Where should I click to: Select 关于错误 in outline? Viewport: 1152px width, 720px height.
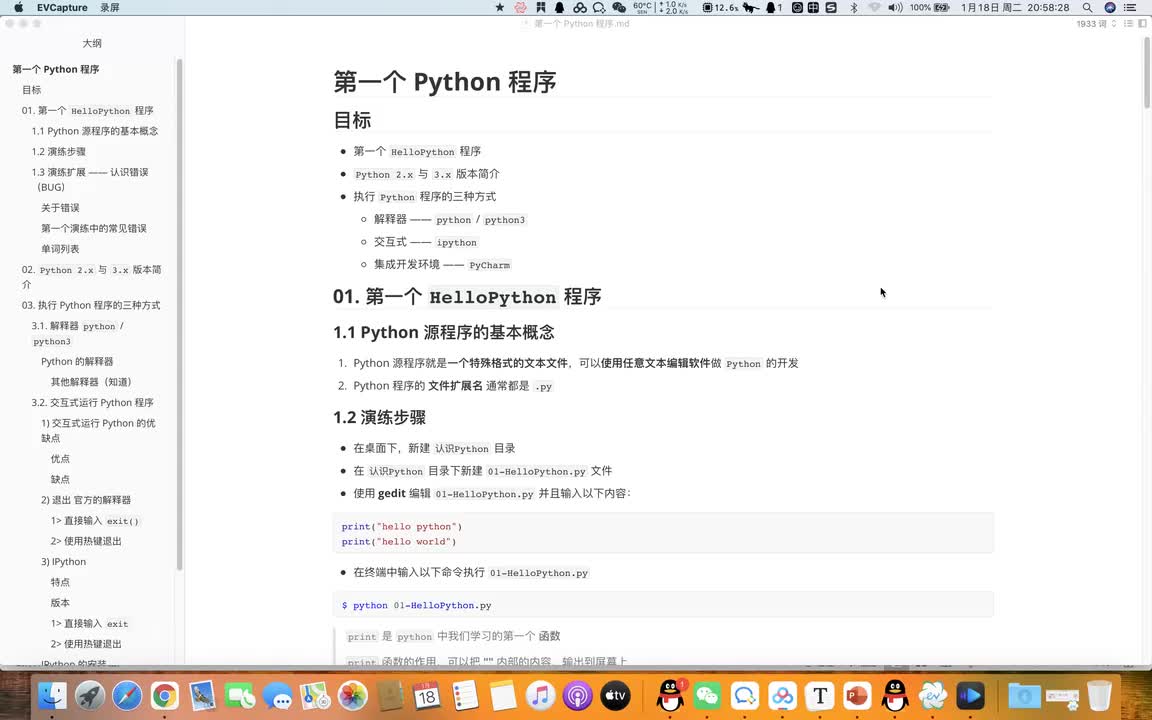[x=60, y=208]
